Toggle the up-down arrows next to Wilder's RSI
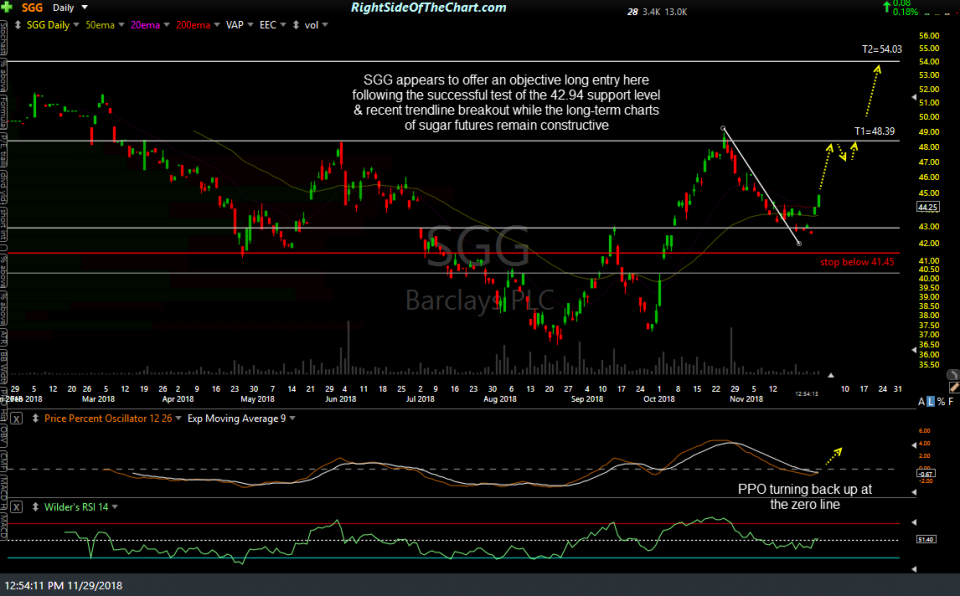Image resolution: width=960 pixels, height=596 pixels. 36,507
